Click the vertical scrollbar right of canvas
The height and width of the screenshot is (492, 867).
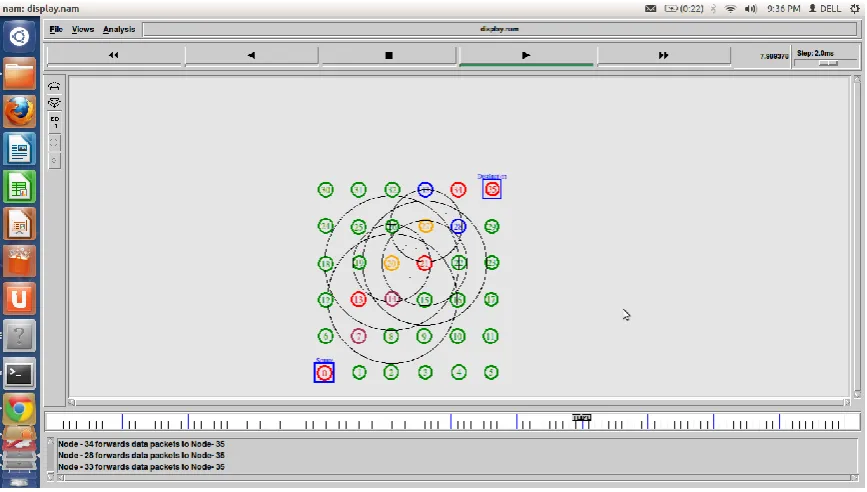(856, 237)
